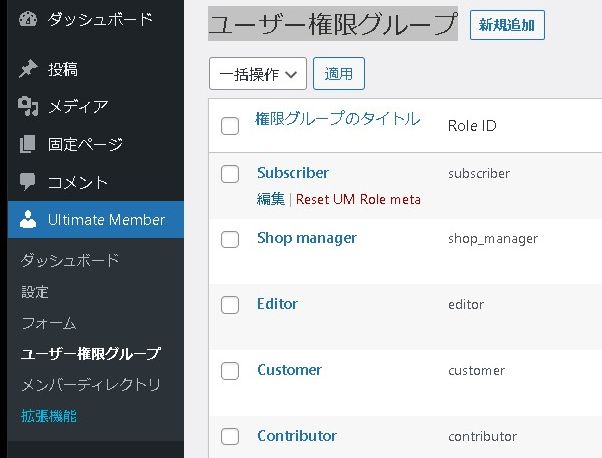Click the Reset UM Role meta link

pos(358,199)
